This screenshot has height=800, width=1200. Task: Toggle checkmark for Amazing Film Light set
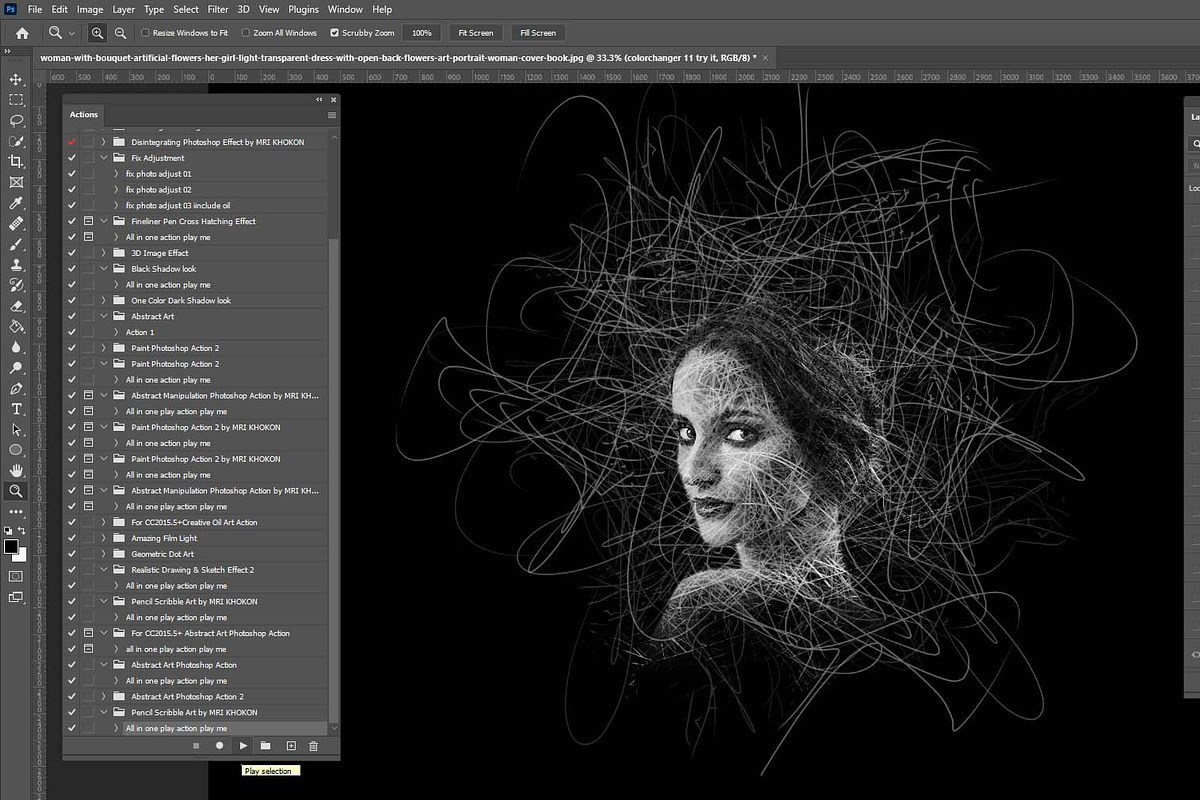[x=71, y=538]
